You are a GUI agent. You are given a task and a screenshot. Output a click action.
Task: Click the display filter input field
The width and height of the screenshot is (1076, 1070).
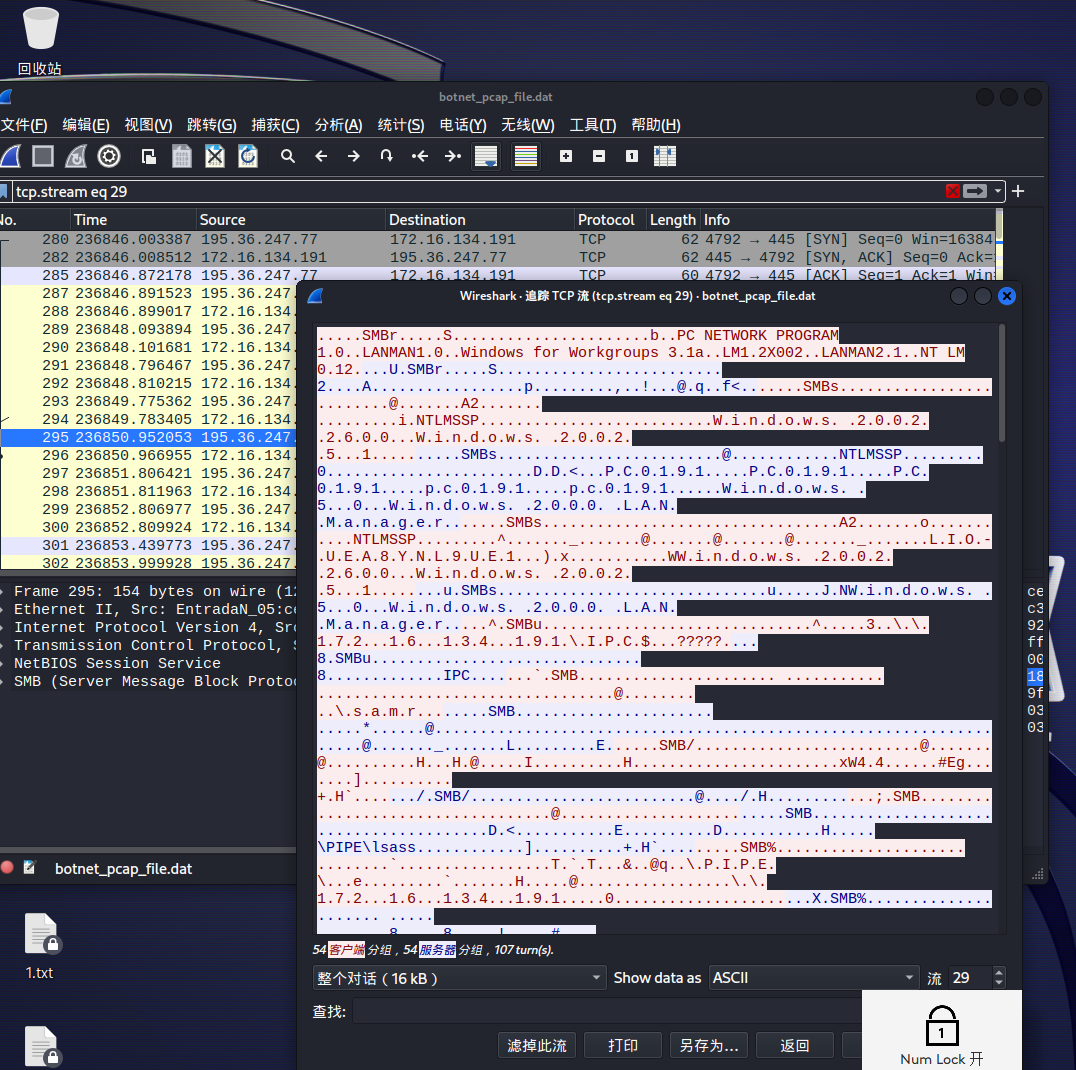coord(477,191)
